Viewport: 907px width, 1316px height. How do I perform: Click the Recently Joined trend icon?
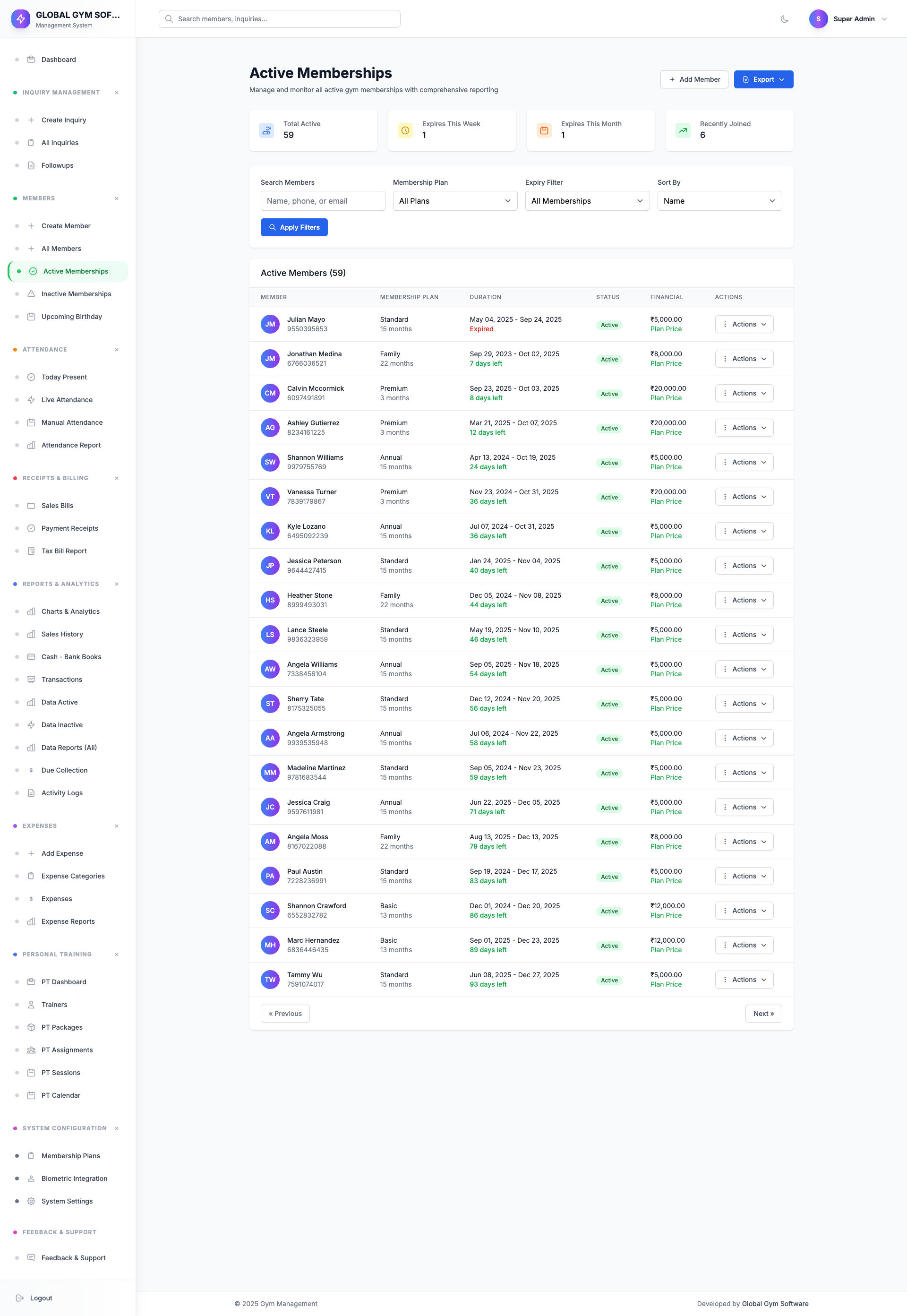tap(683, 130)
